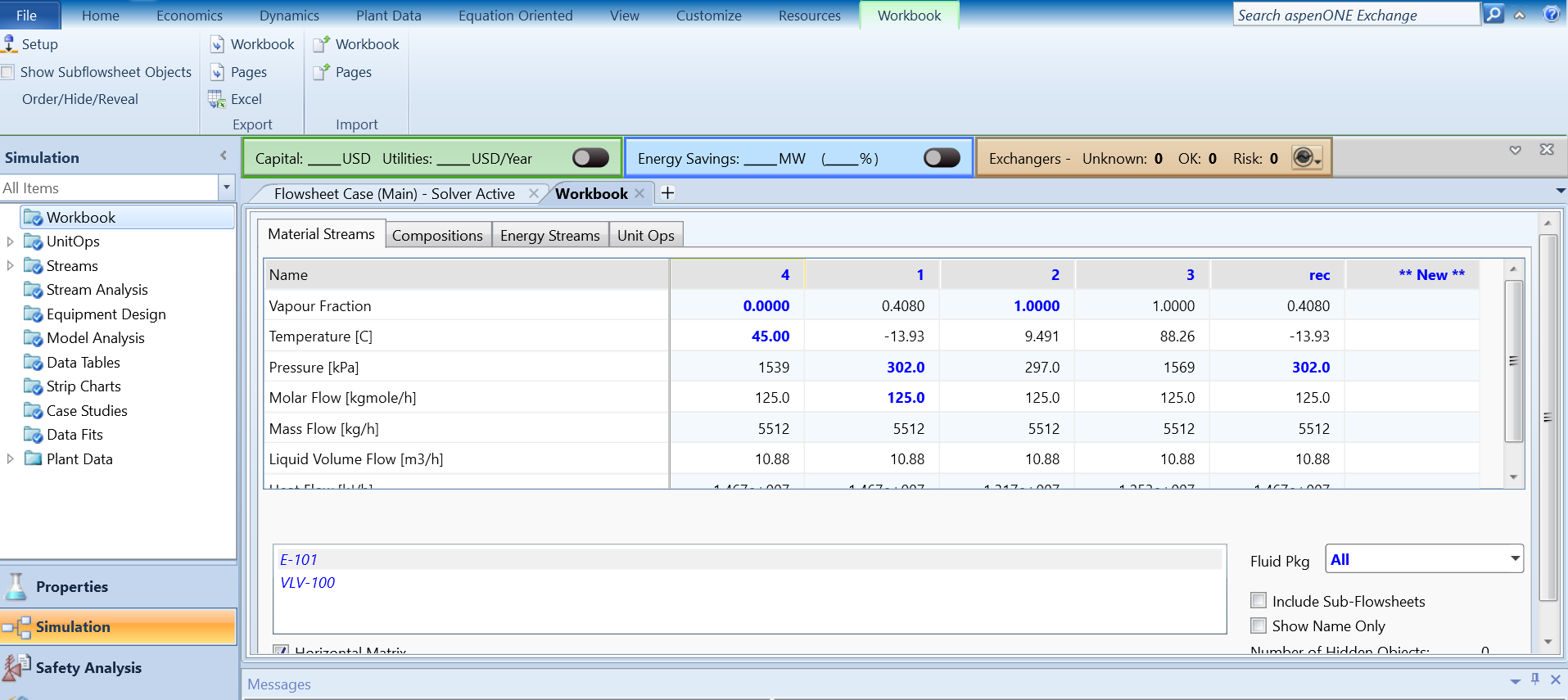Open the E-101 unit operation link
Viewport: 1568px width, 700px height.
click(299, 560)
